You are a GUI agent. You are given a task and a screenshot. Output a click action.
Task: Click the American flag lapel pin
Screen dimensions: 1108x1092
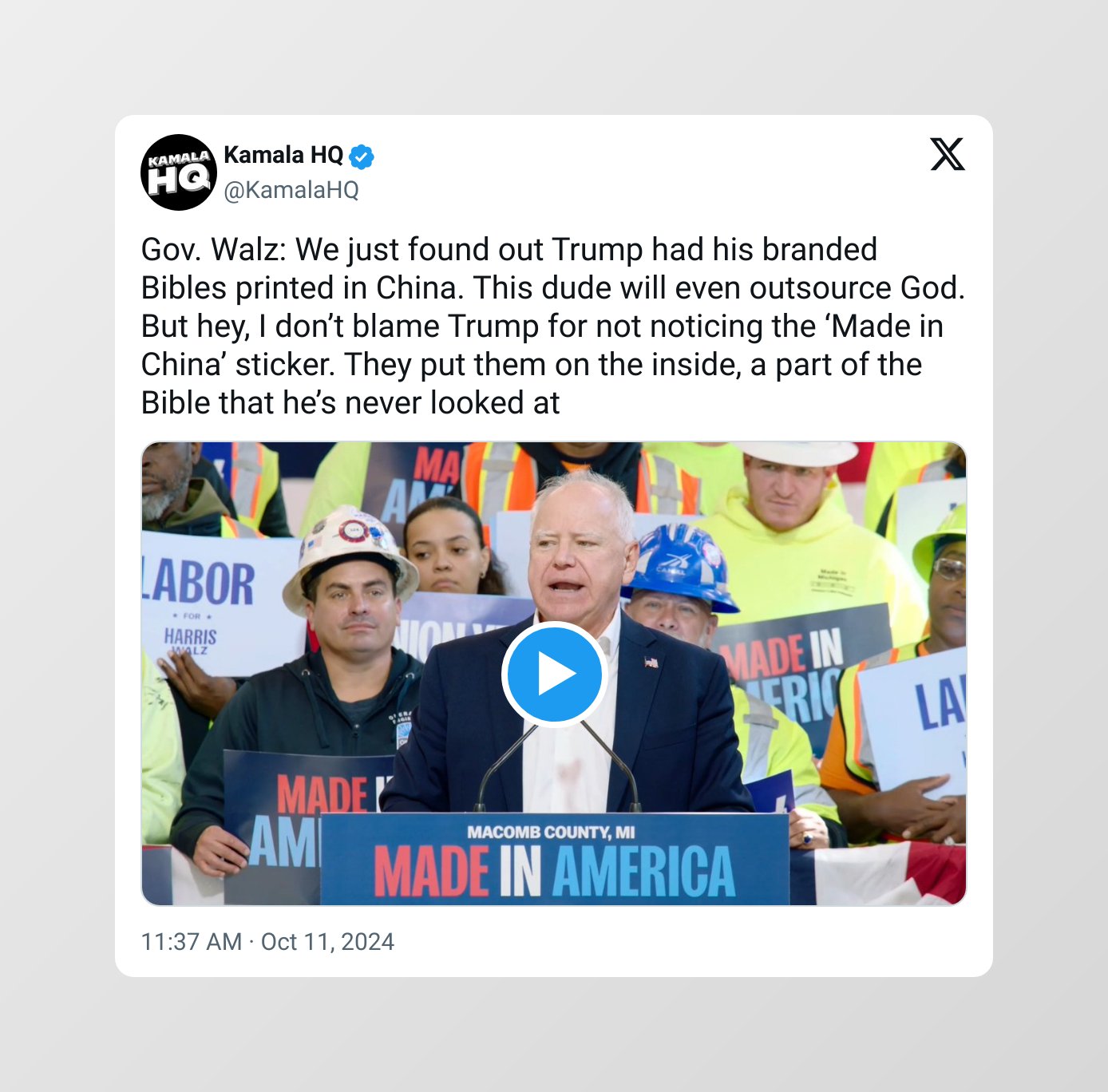point(651,662)
